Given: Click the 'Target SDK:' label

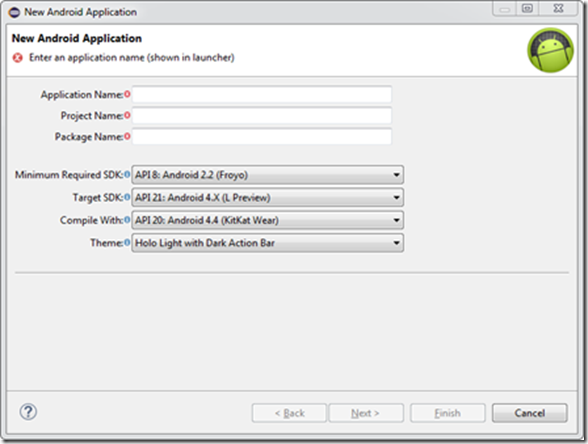Looking at the screenshot, I should point(98,197).
